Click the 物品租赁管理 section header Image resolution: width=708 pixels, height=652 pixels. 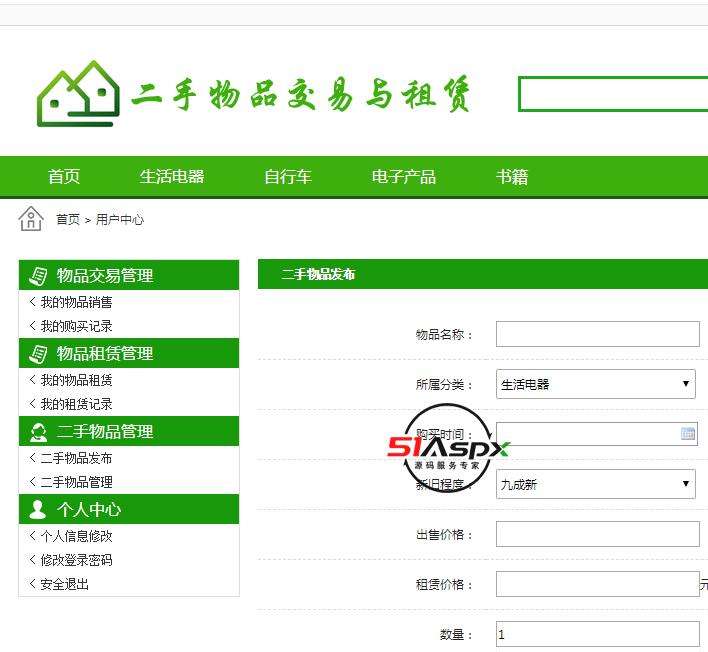129,353
